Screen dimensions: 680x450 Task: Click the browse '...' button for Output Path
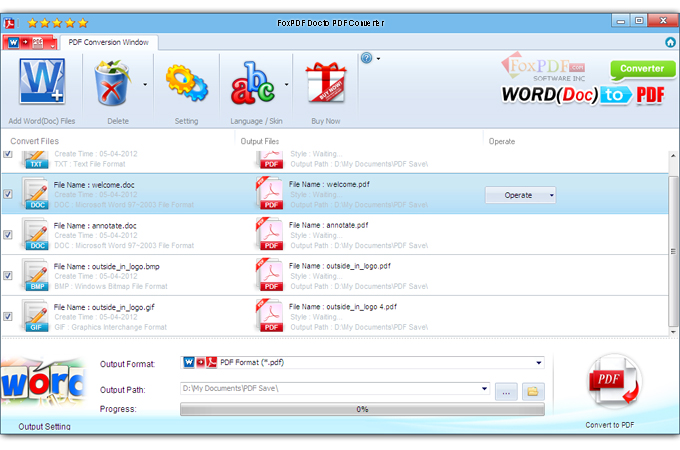pos(506,391)
